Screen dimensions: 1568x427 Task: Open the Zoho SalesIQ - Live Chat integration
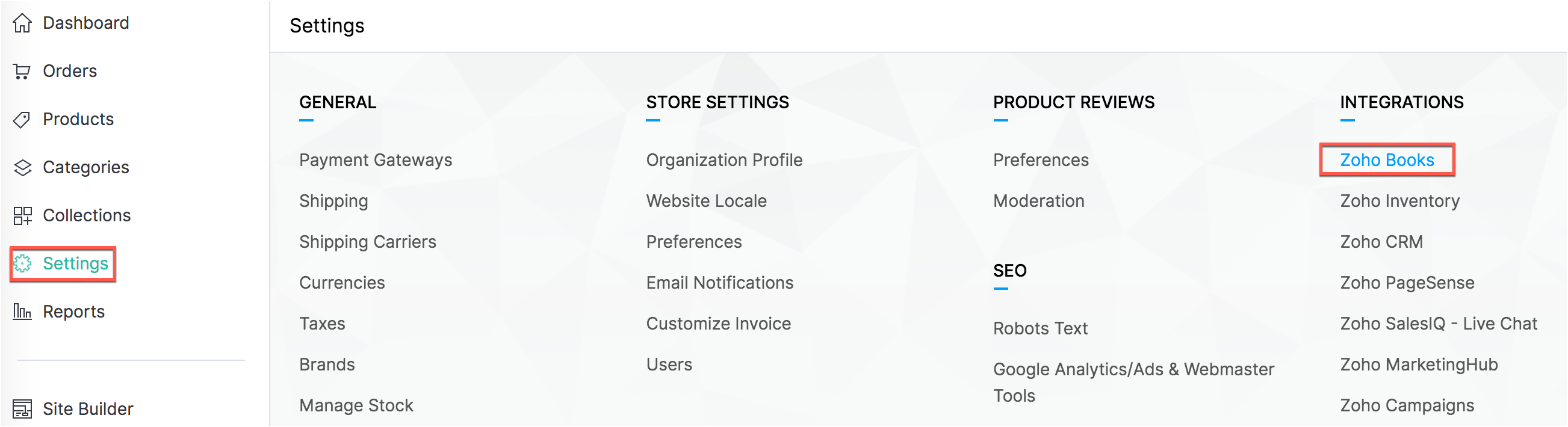coord(1439,323)
